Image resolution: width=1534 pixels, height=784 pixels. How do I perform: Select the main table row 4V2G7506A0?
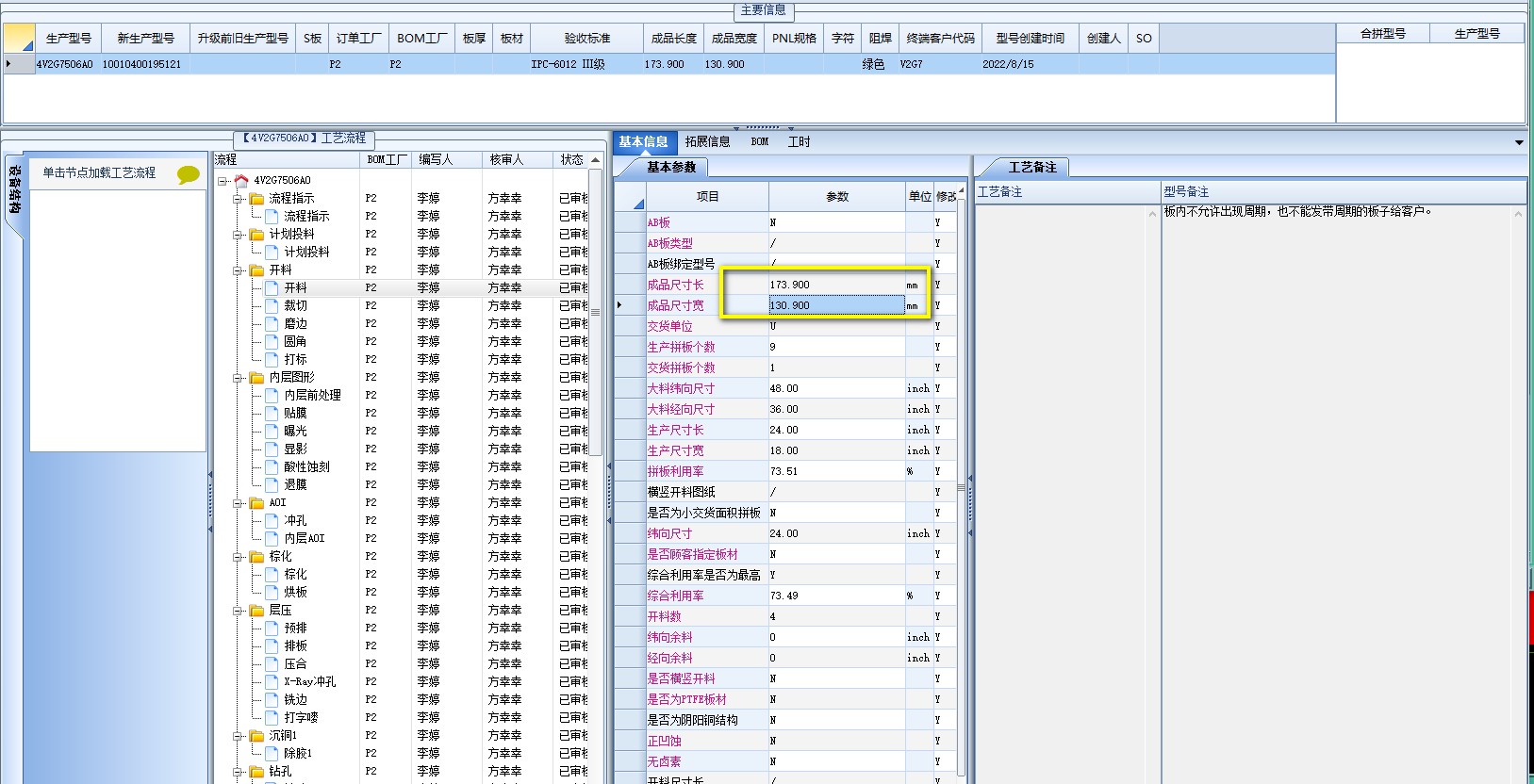click(669, 64)
